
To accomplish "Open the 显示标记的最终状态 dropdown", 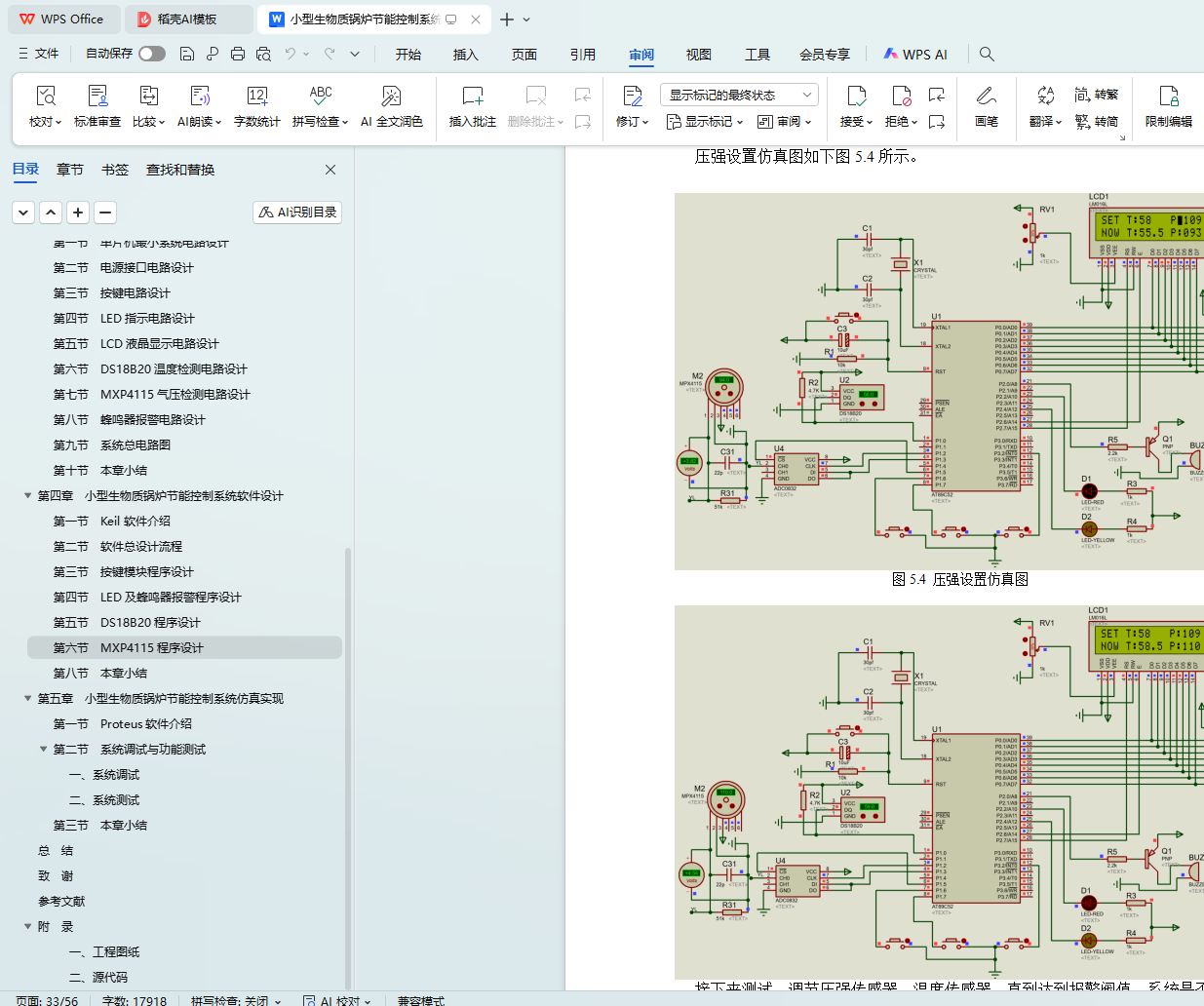I will 739,95.
